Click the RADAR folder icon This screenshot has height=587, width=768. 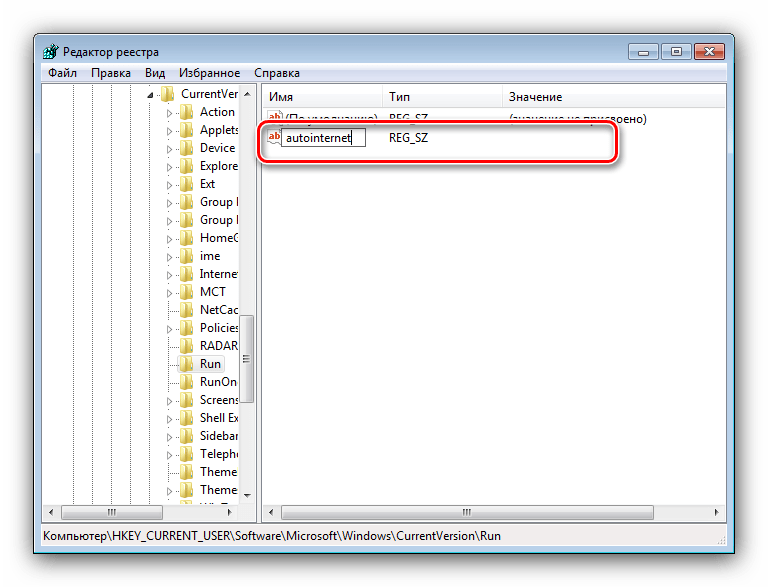pyautogui.click(x=186, y=346)
